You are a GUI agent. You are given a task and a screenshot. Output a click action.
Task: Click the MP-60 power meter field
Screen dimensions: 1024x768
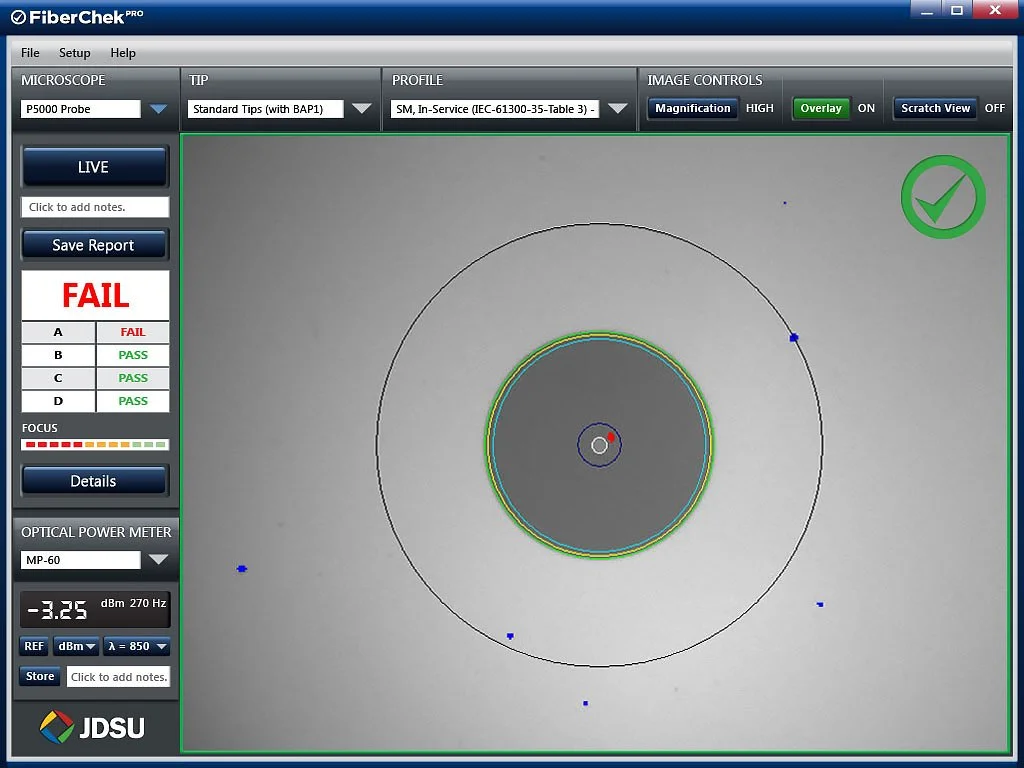click(81, 560)
